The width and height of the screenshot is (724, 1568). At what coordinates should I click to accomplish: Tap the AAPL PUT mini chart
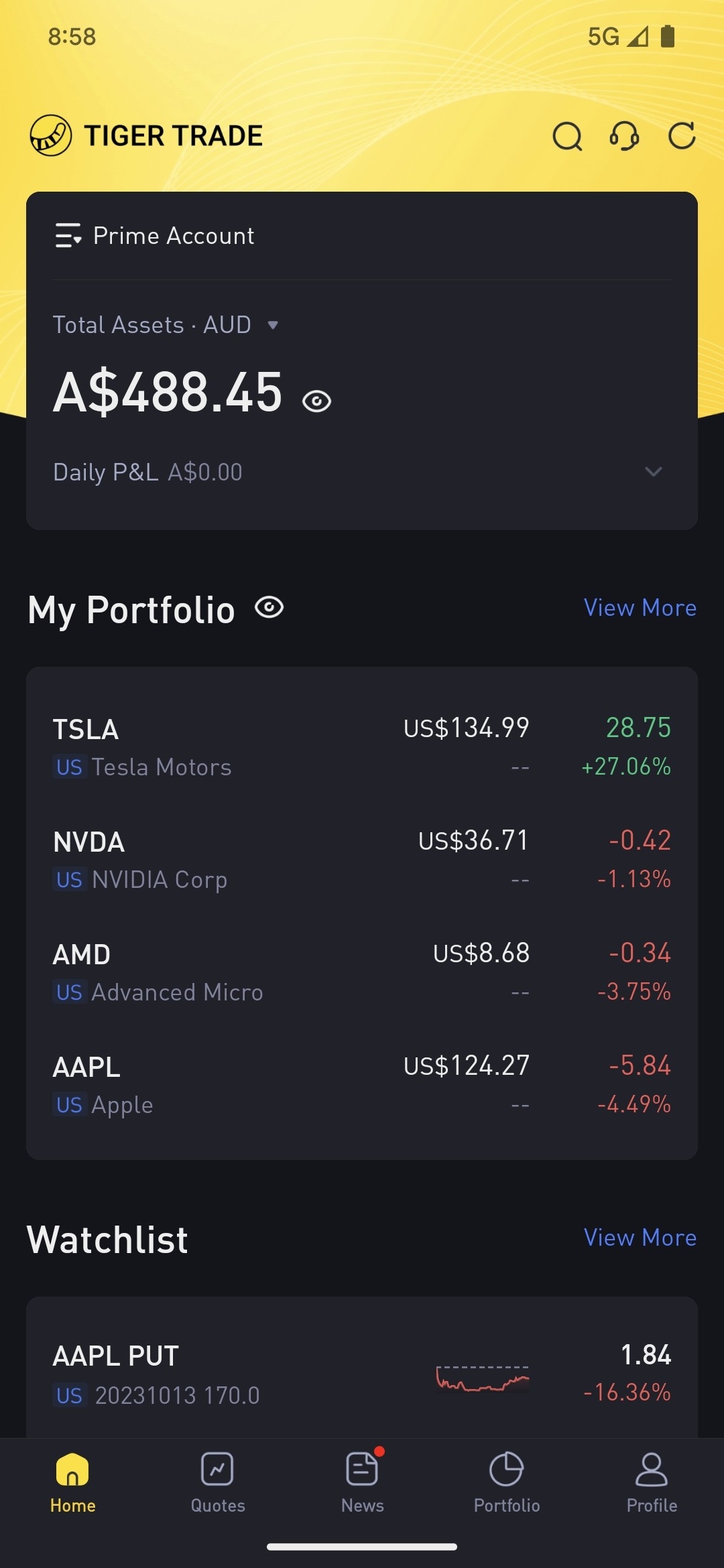483,1379
